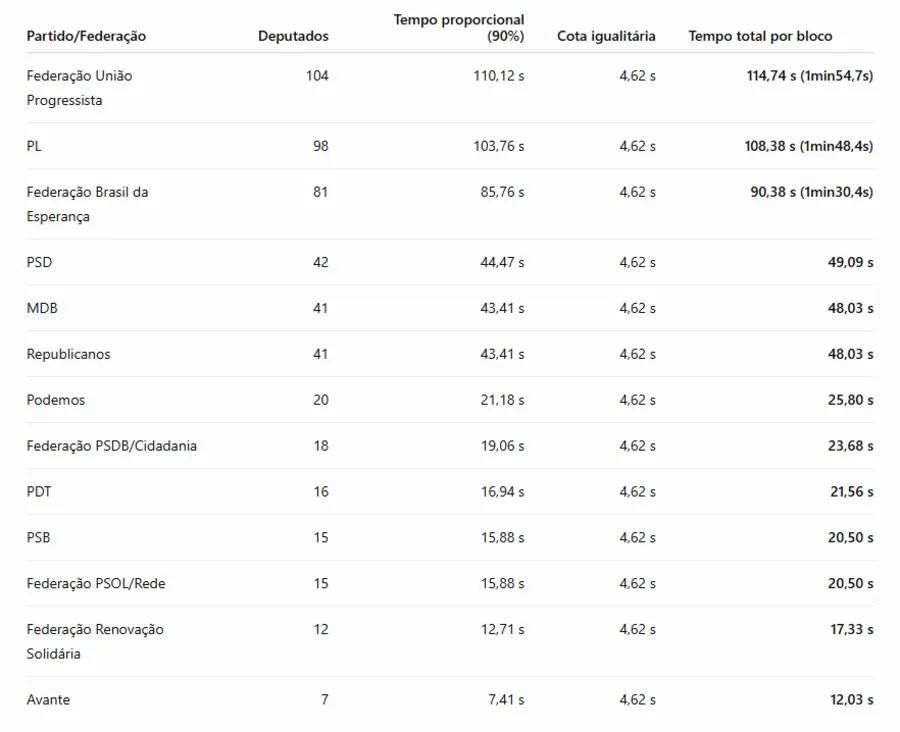Click Federação Brasil da Esperança cell

[x=87, y=204]
